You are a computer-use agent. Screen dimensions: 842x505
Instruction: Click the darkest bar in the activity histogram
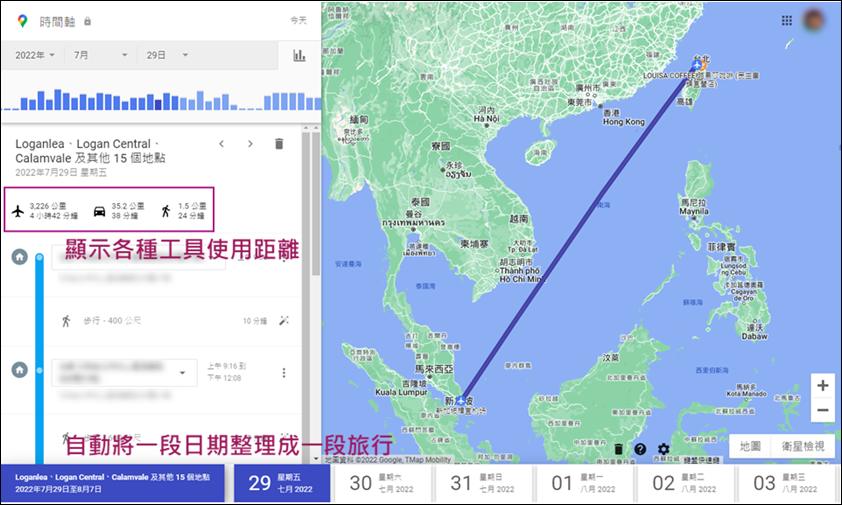click(158, 104)
